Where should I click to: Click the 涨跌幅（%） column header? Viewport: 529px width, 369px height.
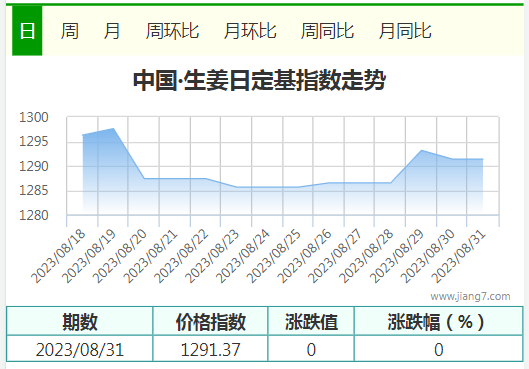point(439,321)
